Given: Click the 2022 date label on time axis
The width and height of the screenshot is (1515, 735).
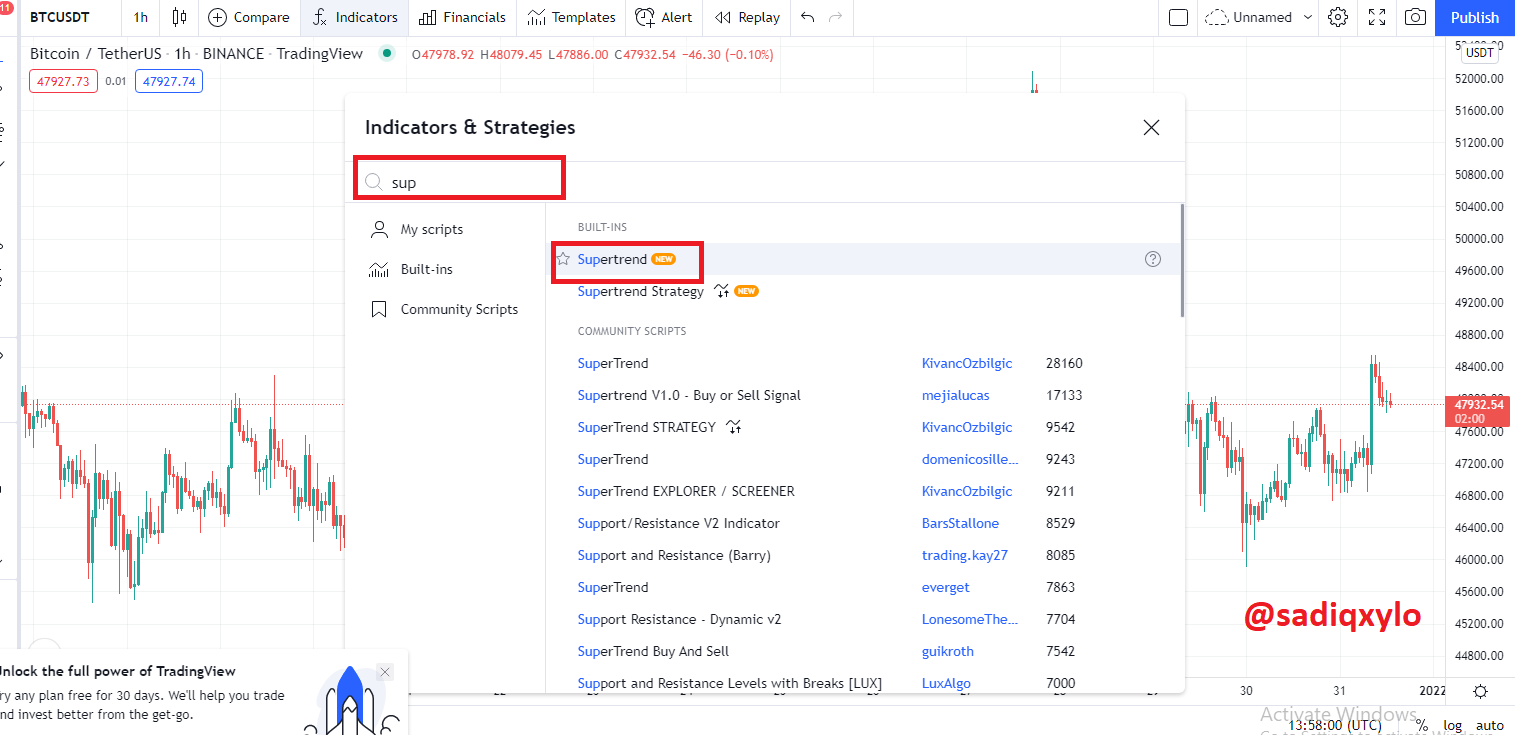Looking at the screenshot, I should (x=1433, y=691).
